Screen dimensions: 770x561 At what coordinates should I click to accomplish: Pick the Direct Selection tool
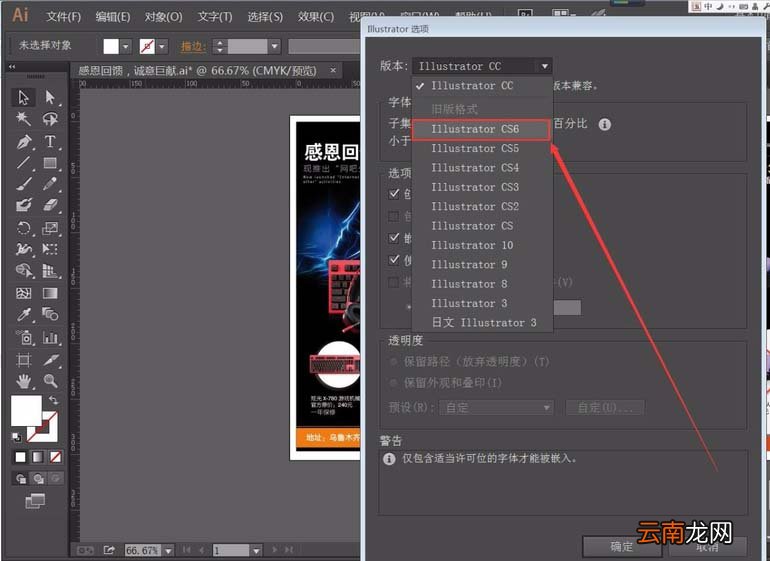click(50, 97)
